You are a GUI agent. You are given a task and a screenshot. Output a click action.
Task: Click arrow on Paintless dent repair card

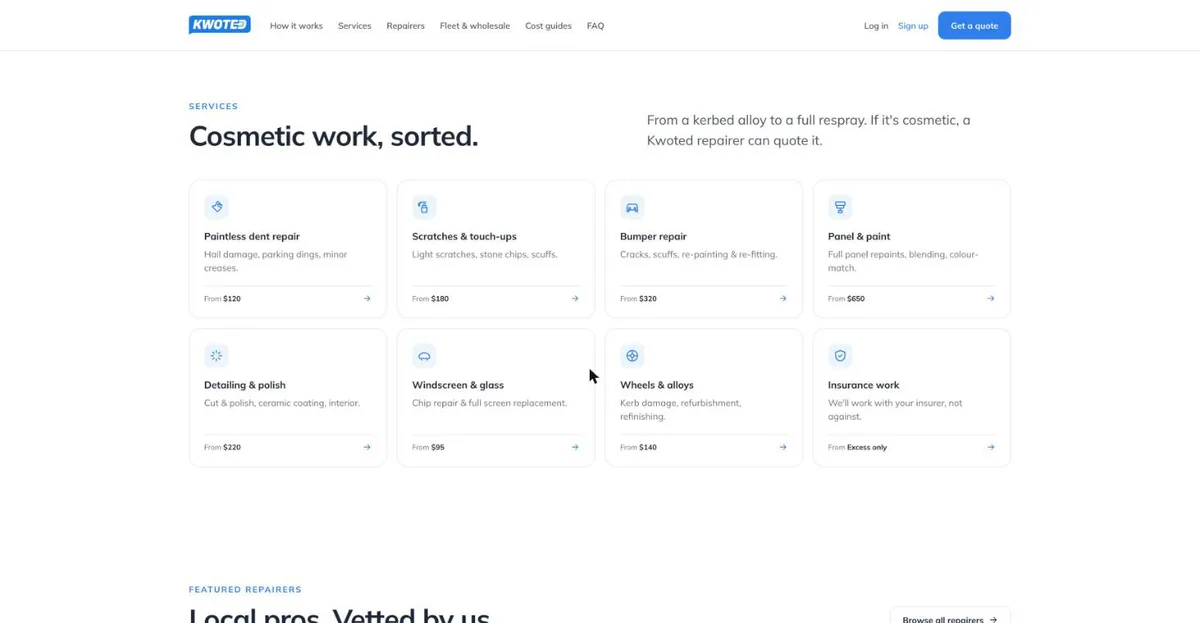point(367,298)
